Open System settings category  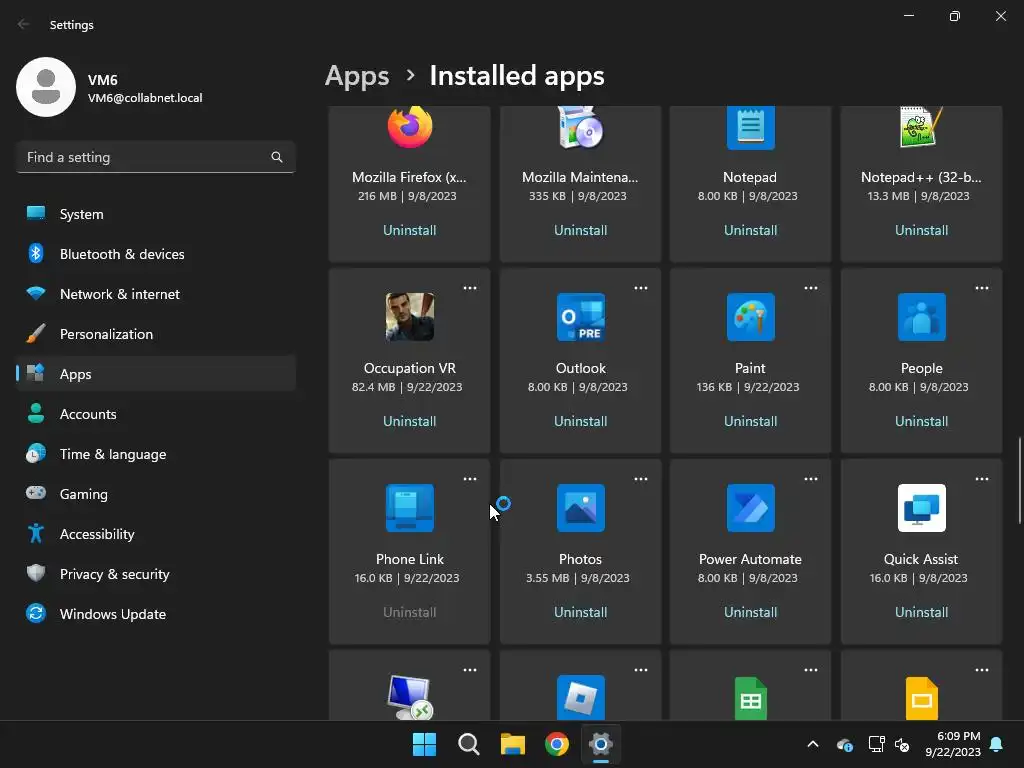(x=156, y=214)
